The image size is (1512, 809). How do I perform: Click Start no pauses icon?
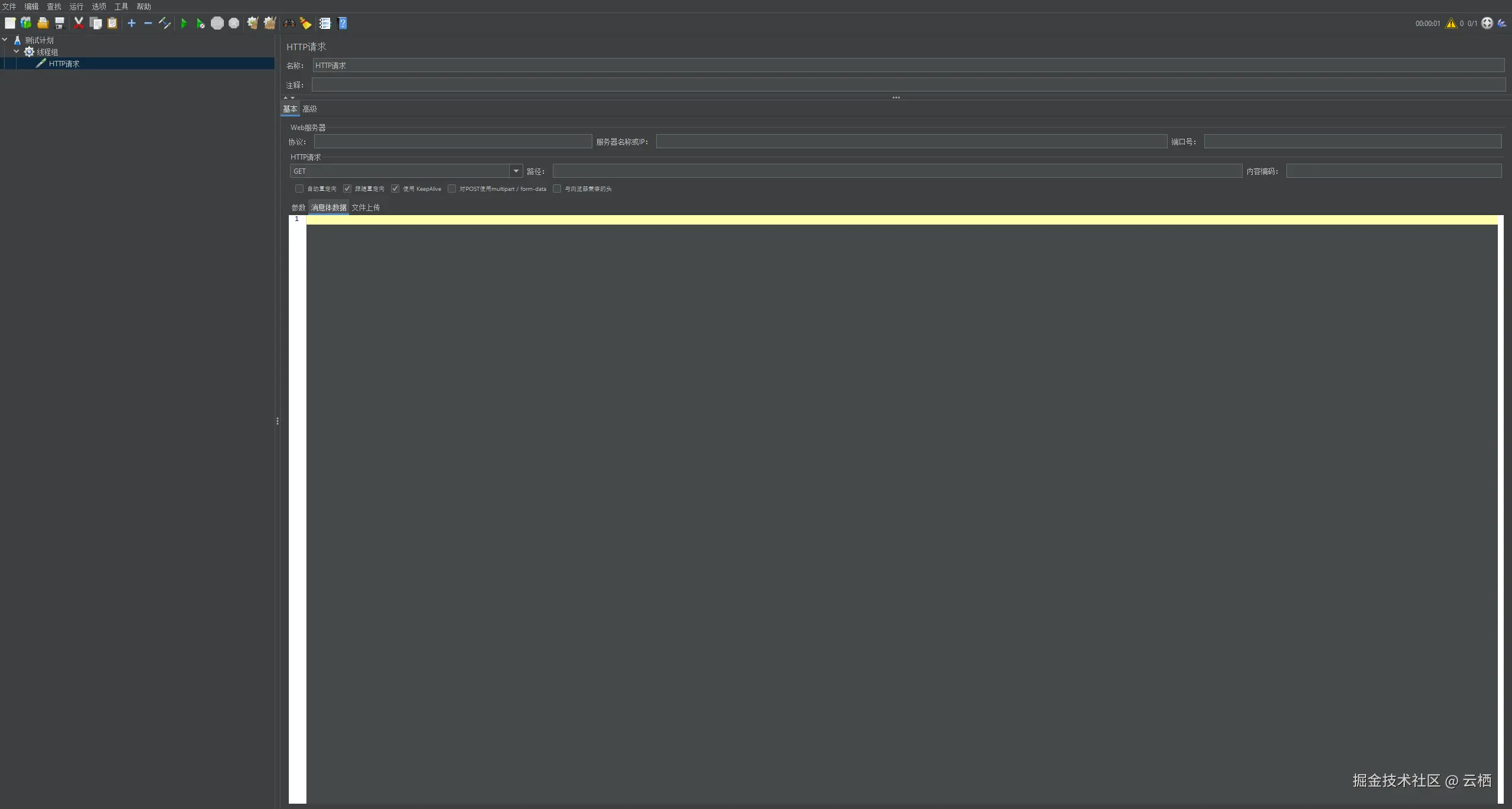point(200,24)
